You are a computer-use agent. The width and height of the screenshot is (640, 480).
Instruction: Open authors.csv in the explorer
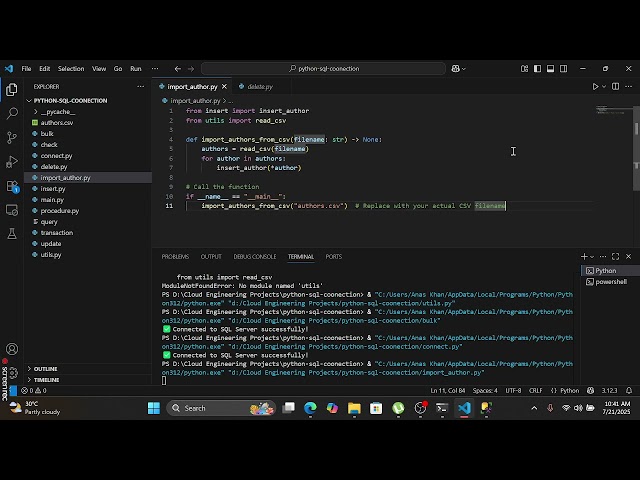(x=57, y=122)
